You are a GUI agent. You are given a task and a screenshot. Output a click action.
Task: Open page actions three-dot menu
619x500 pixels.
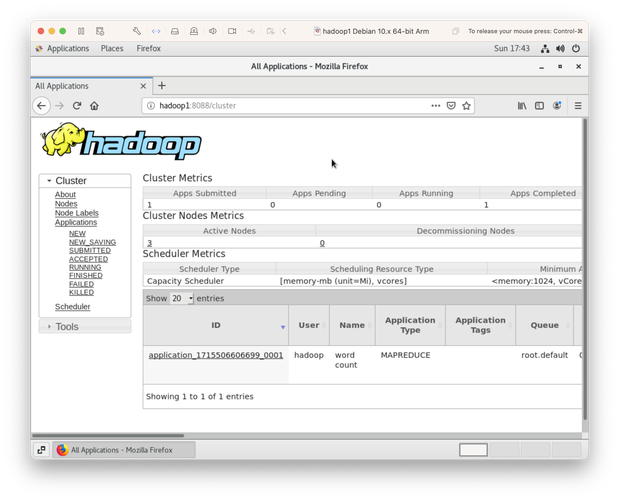tap(435, 106)
